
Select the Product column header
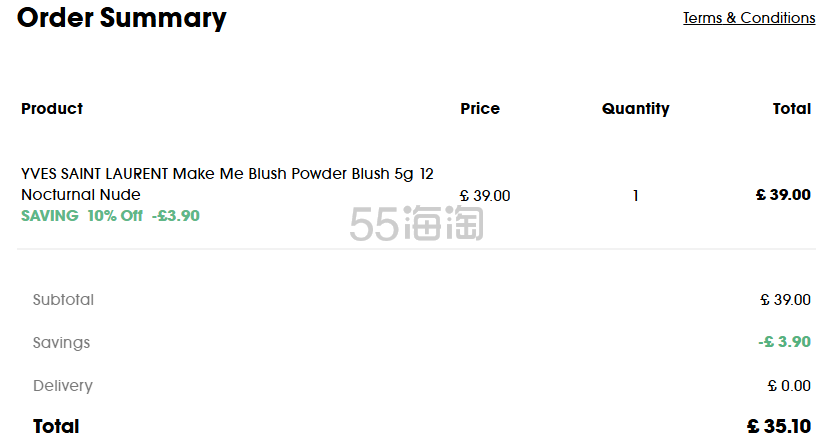click(x=52, y=109)
